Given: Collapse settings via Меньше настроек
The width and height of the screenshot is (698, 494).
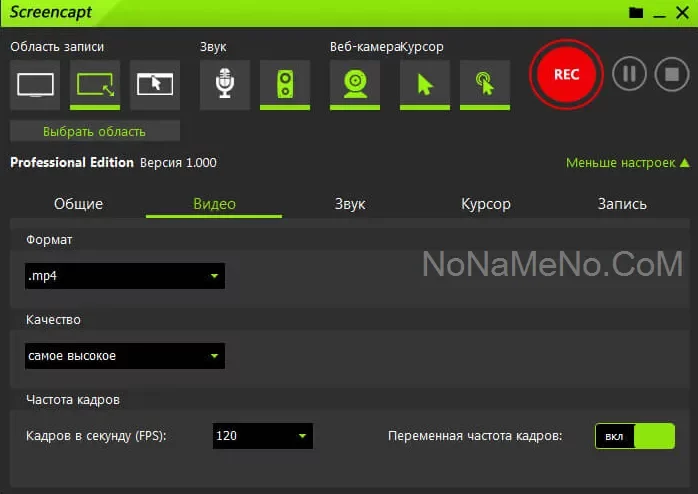Looking at the screenshot, I should click(x=627, y=163).
